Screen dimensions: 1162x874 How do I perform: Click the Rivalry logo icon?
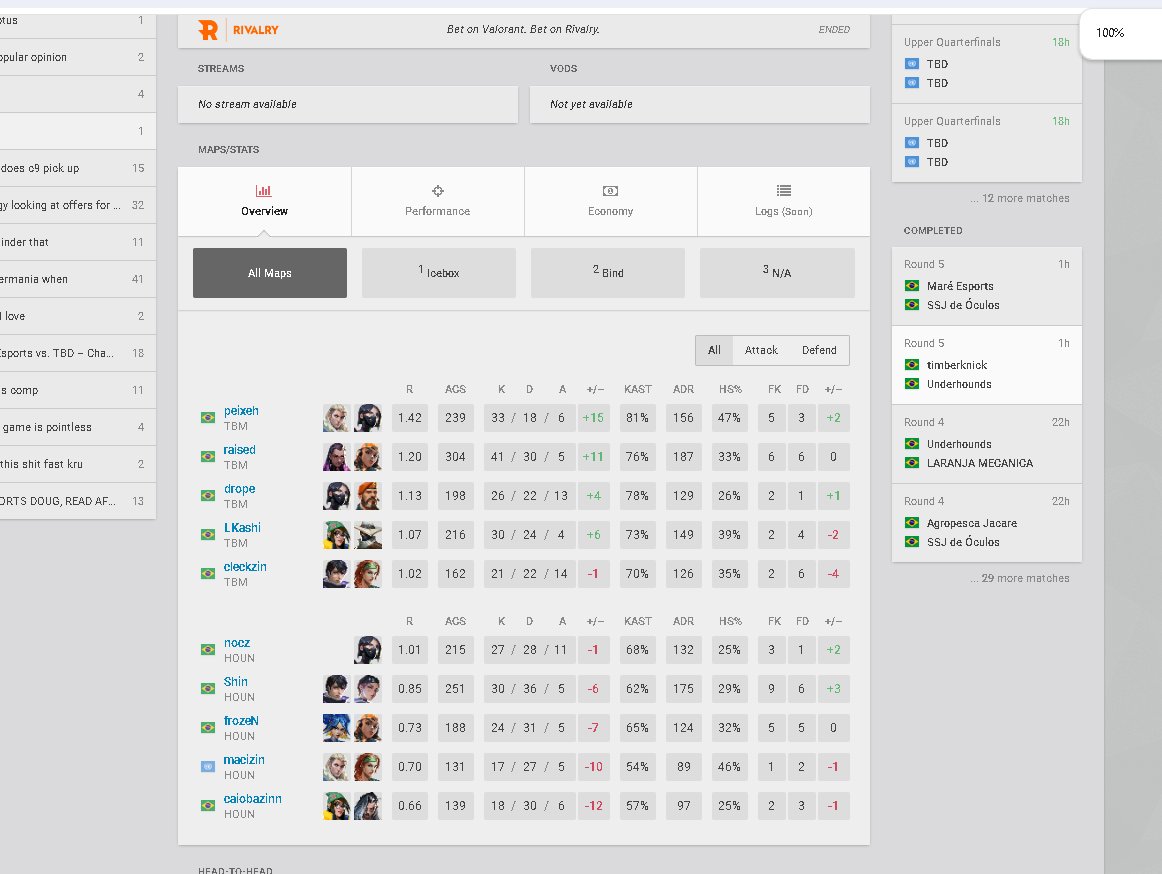pyautogui.click(x=208, y=30)
